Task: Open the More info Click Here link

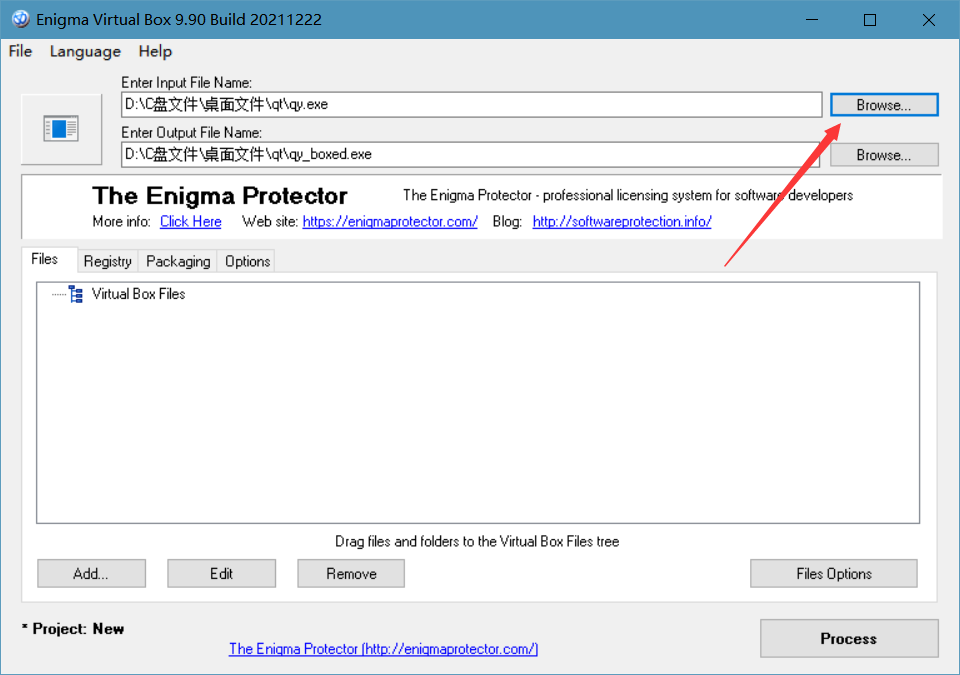Action: click(x=190, y=222)
